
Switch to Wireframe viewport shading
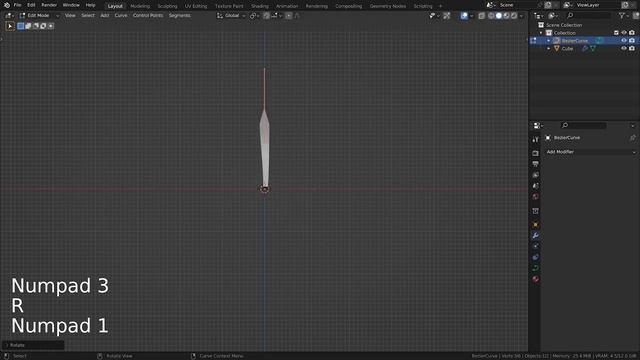coord(491,16)
